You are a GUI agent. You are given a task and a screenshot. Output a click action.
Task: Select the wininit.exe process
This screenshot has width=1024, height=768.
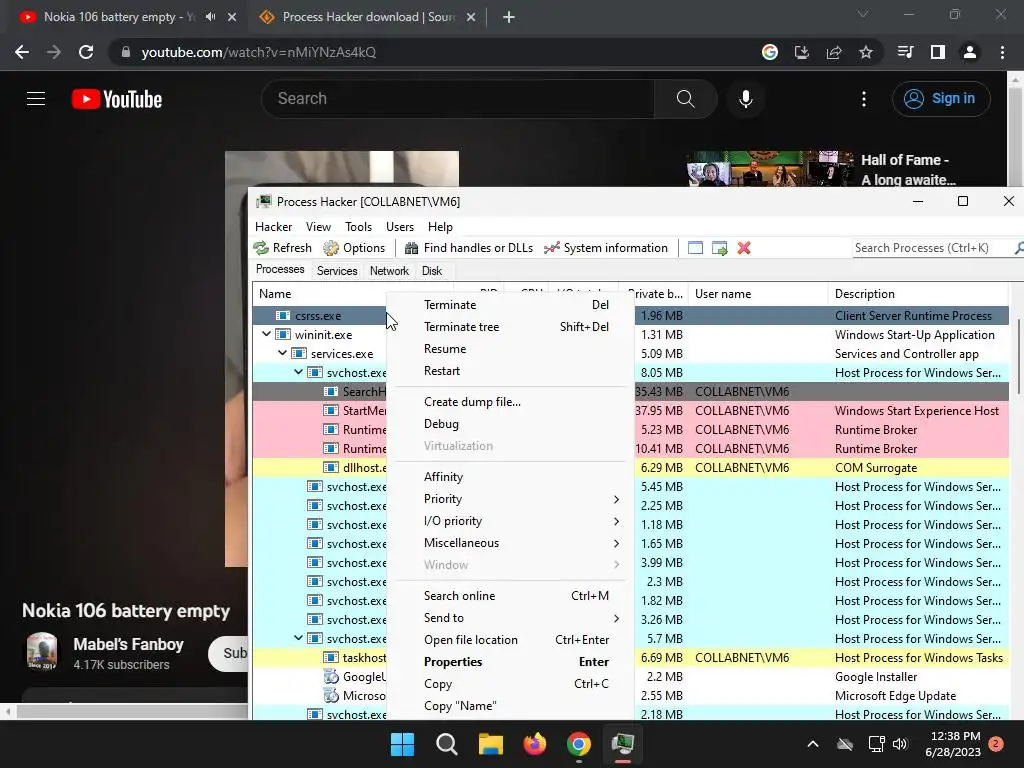coord(323,334)
